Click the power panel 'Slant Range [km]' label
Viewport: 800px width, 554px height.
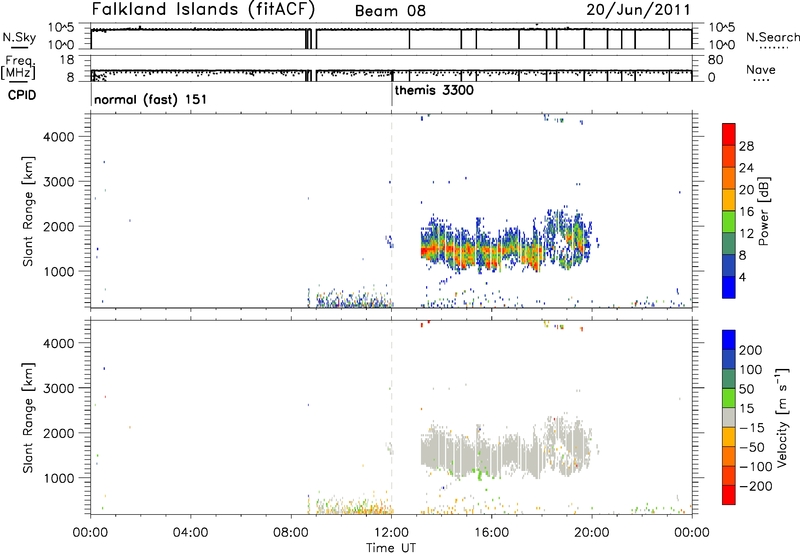point(28,211)
